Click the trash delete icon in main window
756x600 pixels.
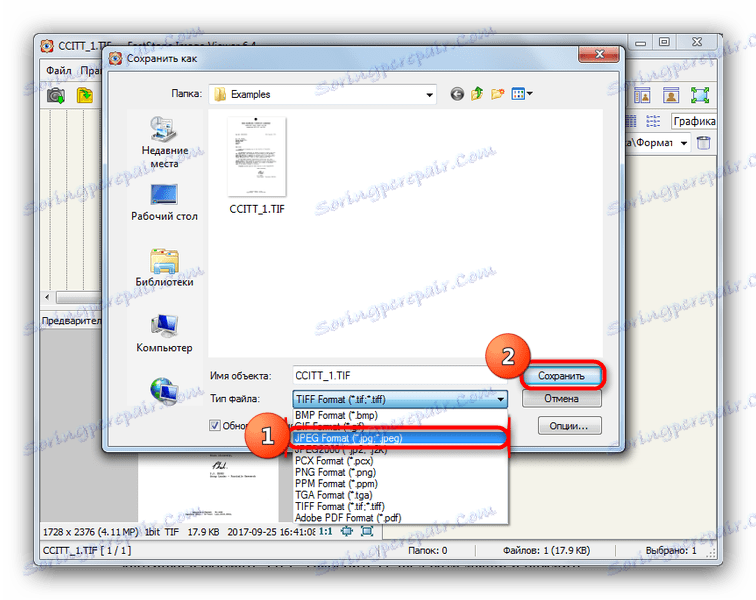tap(703, 143)
